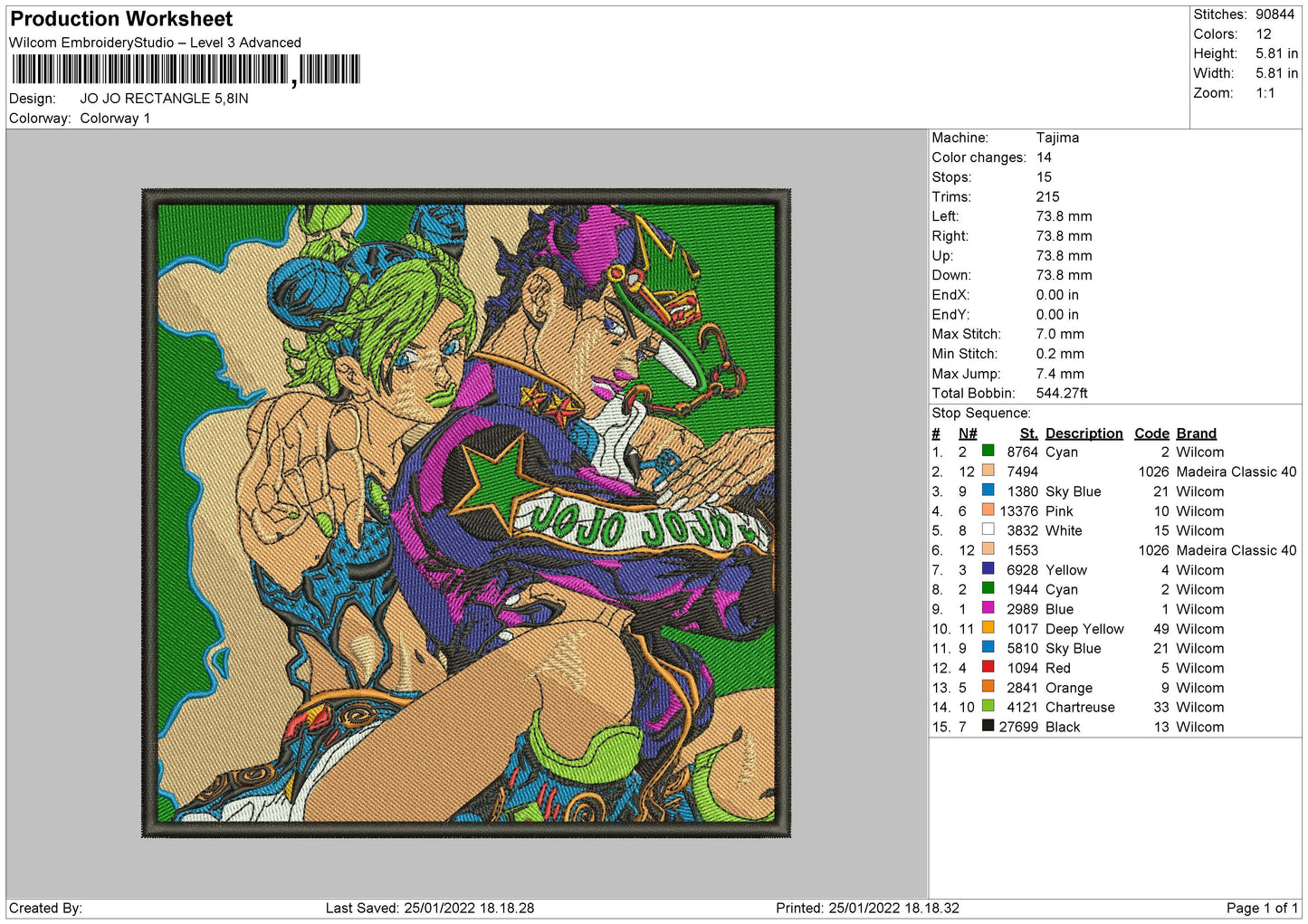Click the design name JO JO RECTANGLE 5,8IN
The width and height of the screenshot is (1308, 924).
pyautogui.click(x=164, y=99)
